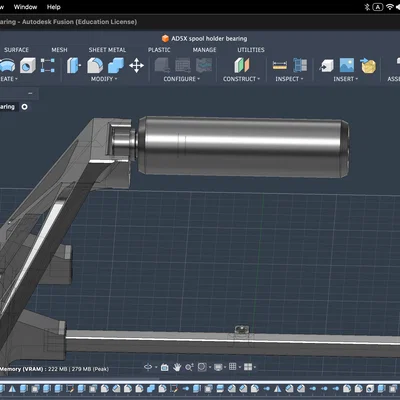Go to the MANAGE tab
The height and width of the screenshot is (400, 400).
pos(204,50)
